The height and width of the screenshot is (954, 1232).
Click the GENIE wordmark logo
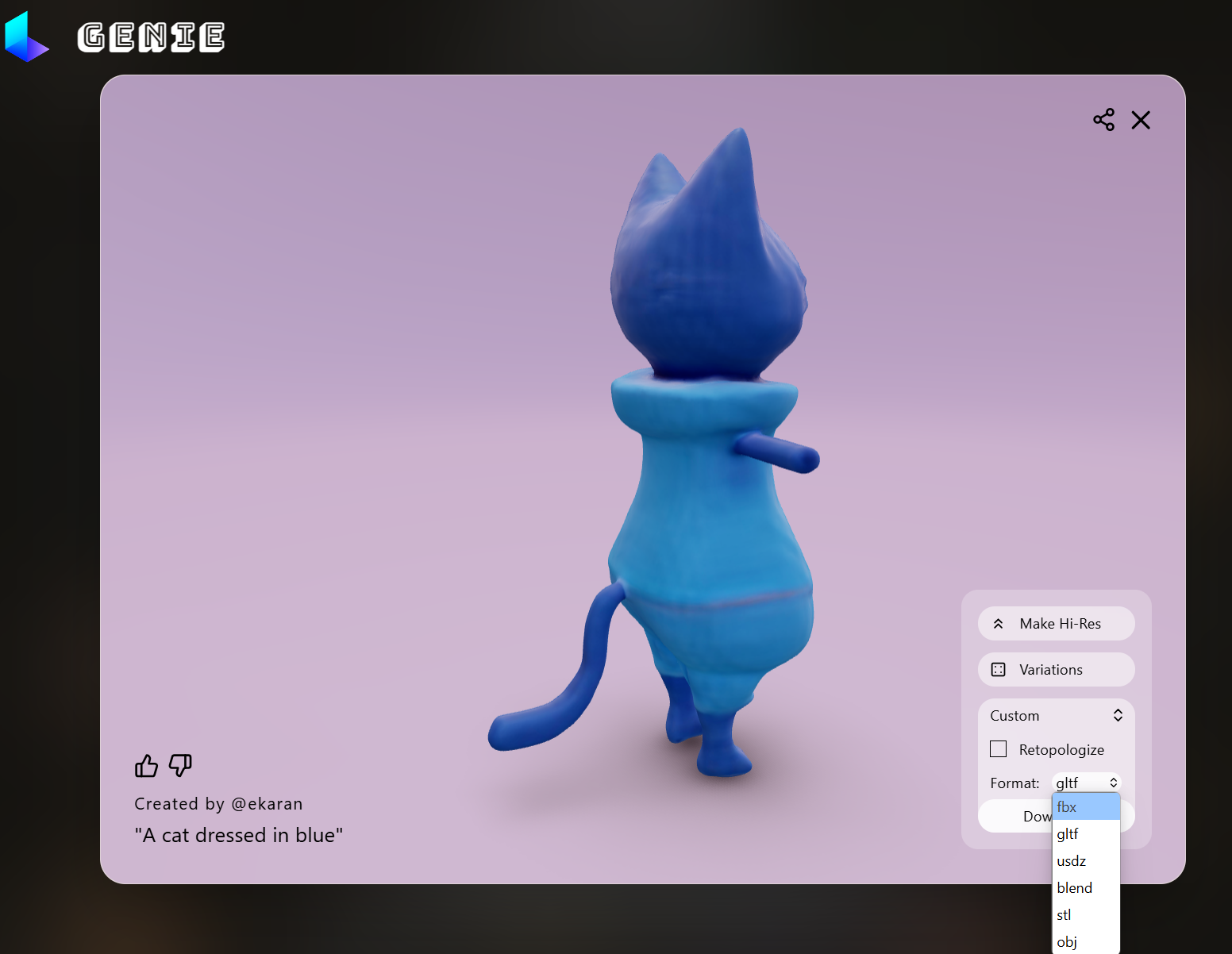pos(151,37)
